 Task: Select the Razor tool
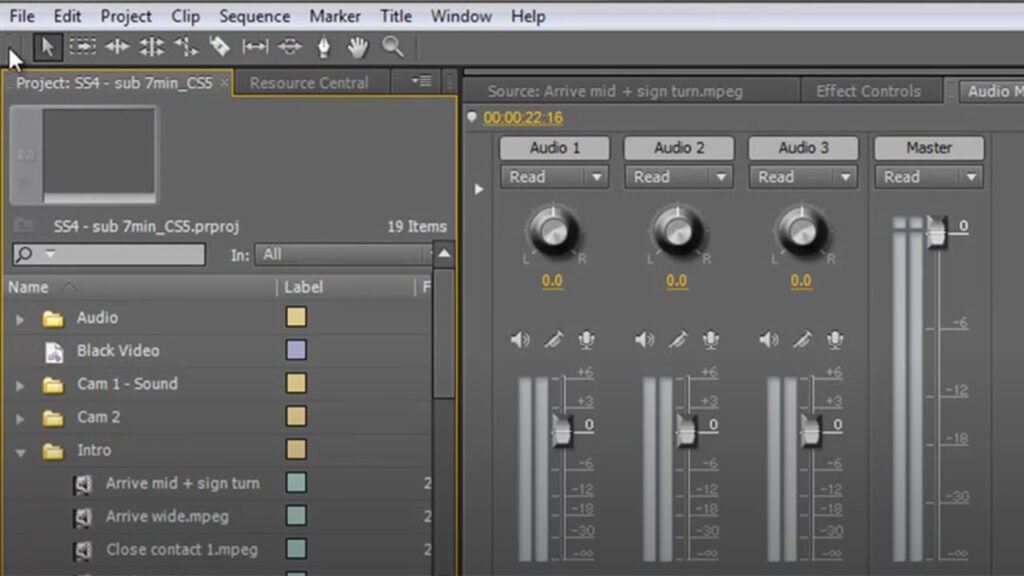pos(220,46)
